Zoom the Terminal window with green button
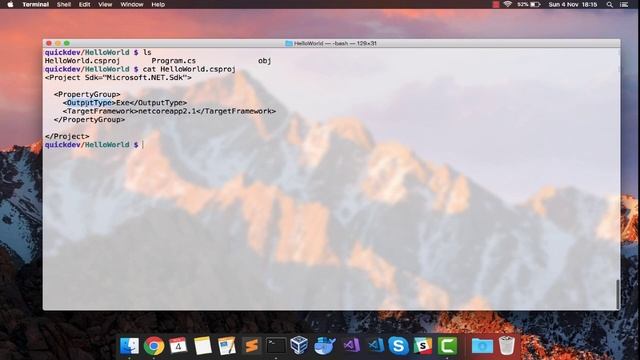The height and width of the screenshot is (360, 640). 67,43
